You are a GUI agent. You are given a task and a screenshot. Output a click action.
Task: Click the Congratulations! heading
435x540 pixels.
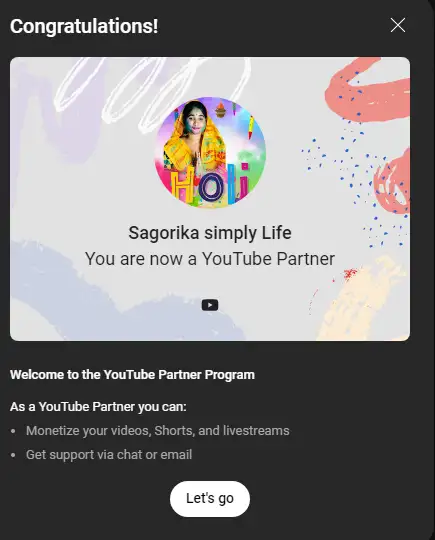84,26
